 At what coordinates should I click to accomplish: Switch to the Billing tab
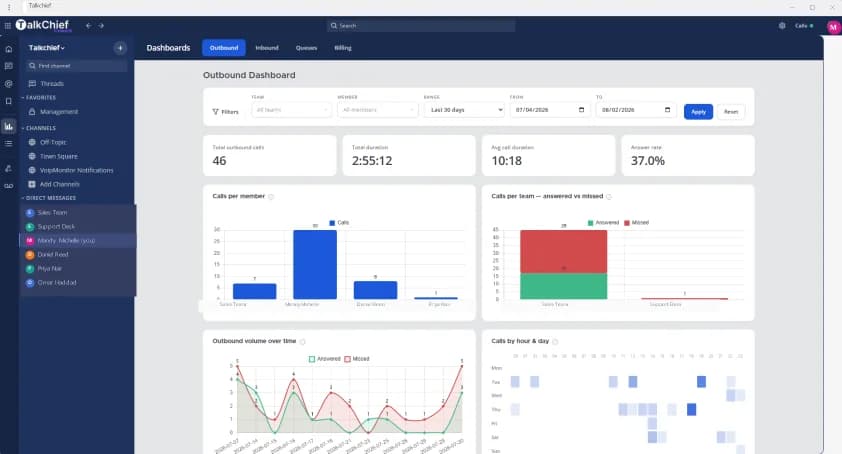(343, 48)
